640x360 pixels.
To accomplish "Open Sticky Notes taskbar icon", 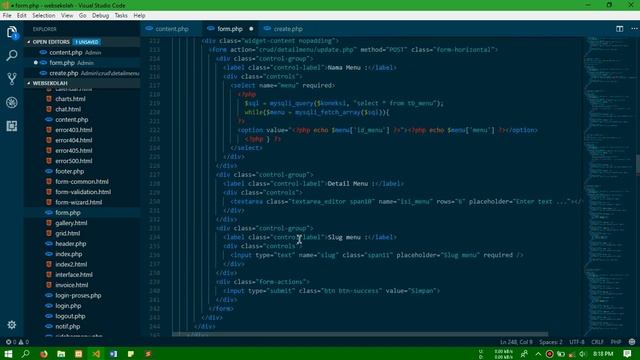I will 131,353.
